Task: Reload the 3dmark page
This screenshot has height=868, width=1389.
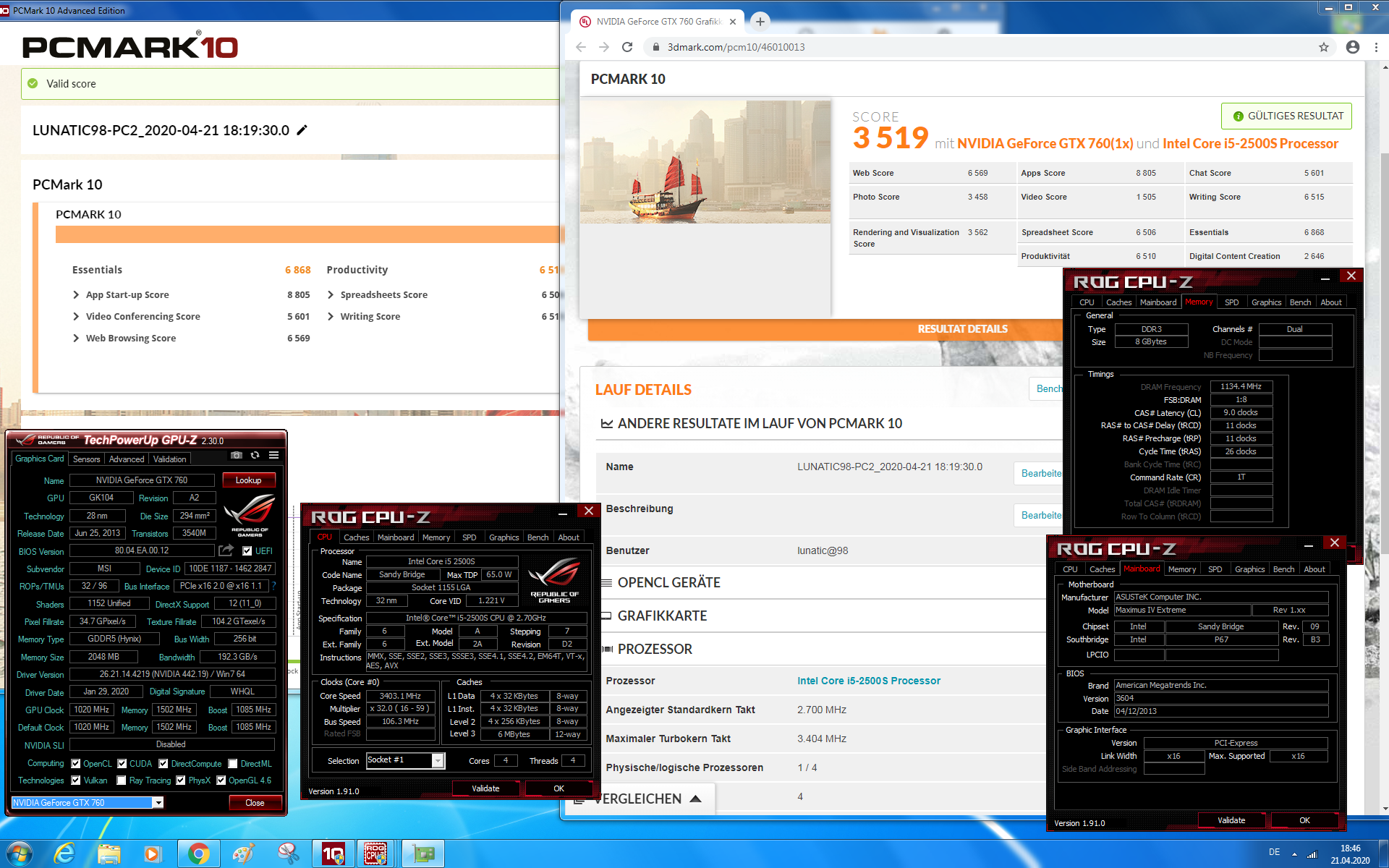Action: [627, 47]
